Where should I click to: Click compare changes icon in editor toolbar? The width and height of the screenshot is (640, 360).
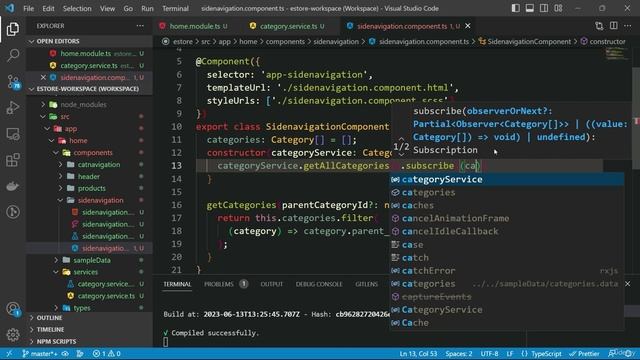tap(599, 26)
